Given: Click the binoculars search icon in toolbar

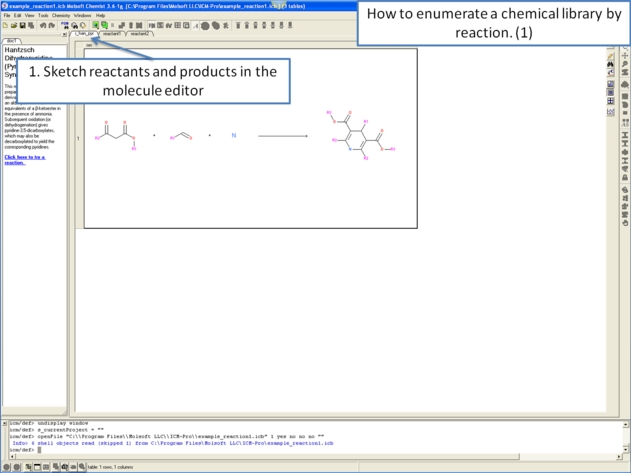Looking at the screenshot, I should point(75,25).
